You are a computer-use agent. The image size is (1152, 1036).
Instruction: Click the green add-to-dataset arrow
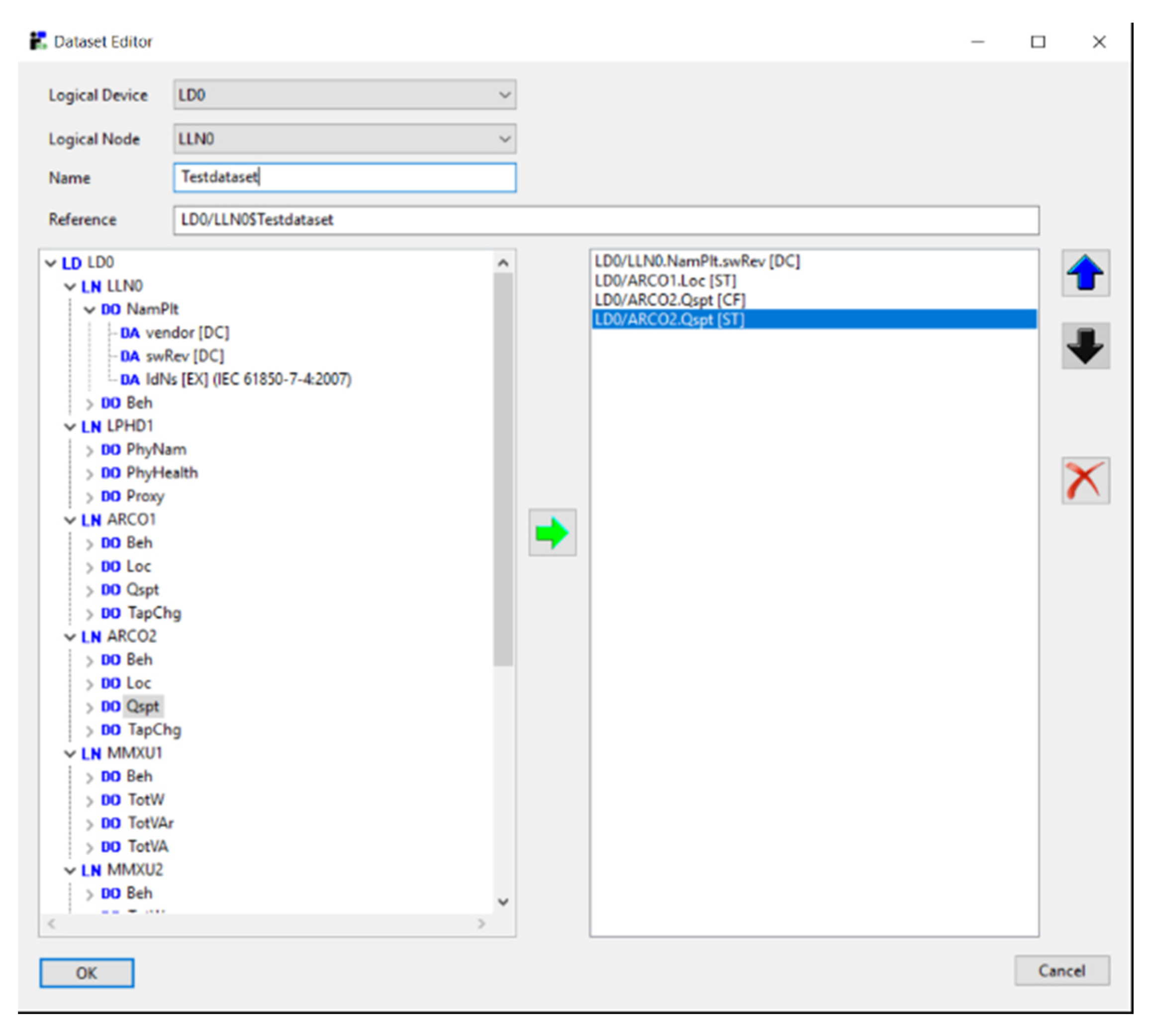(x=552, y=532)
